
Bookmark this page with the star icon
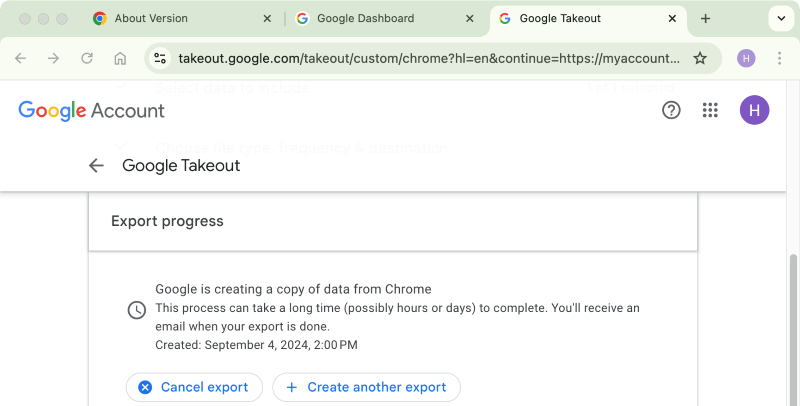700,58
